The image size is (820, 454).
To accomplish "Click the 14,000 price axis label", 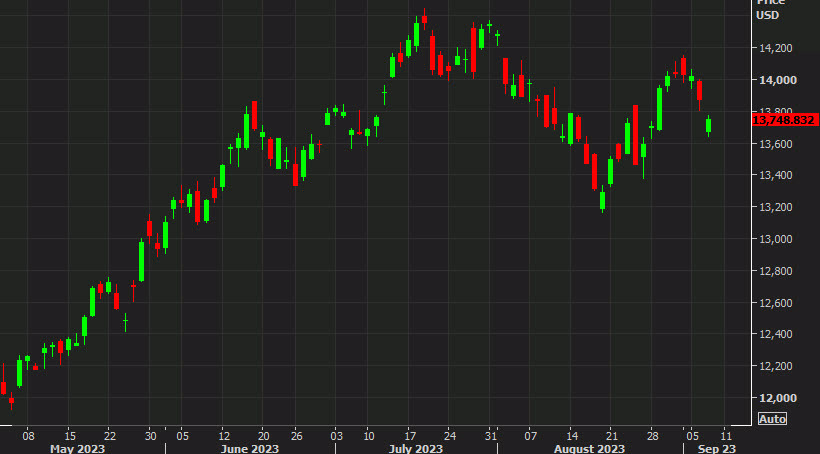I will tap(776, 80).
